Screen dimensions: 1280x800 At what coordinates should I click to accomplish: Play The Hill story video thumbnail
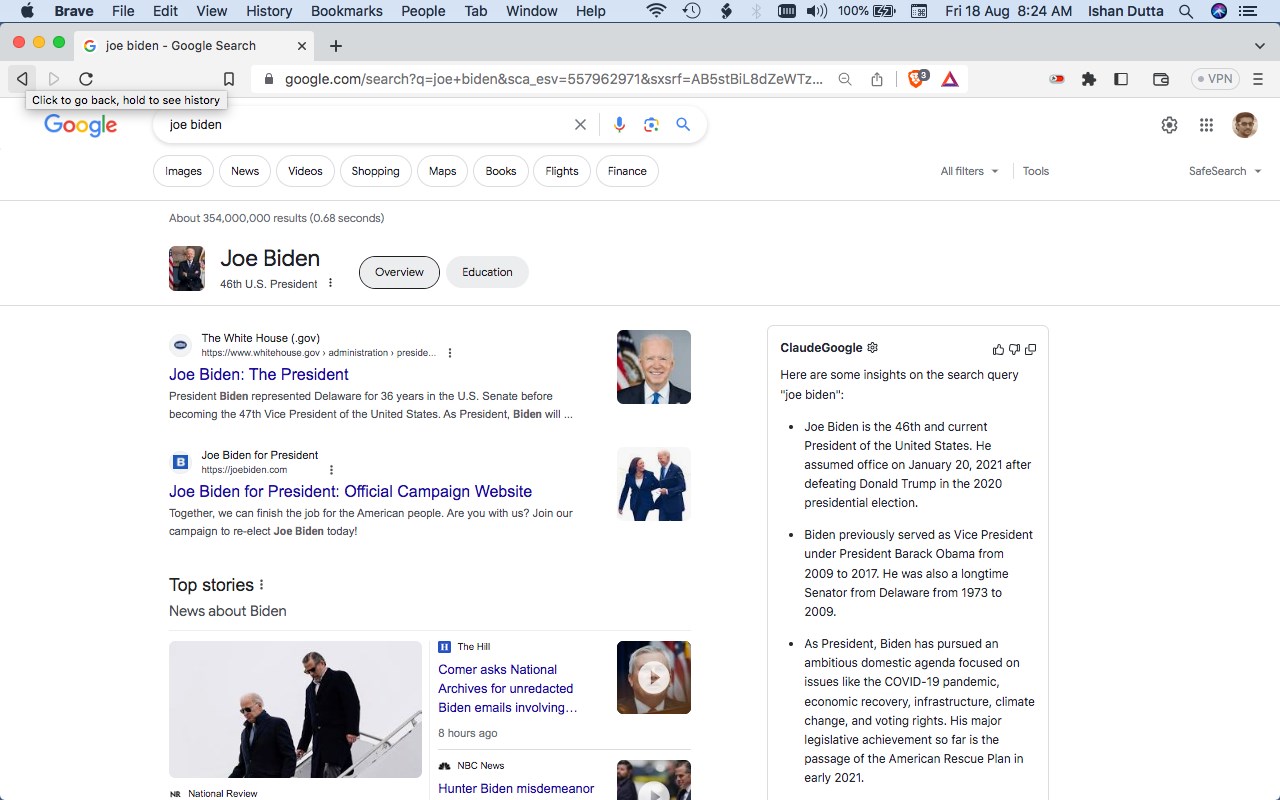(x=654, y=677)
